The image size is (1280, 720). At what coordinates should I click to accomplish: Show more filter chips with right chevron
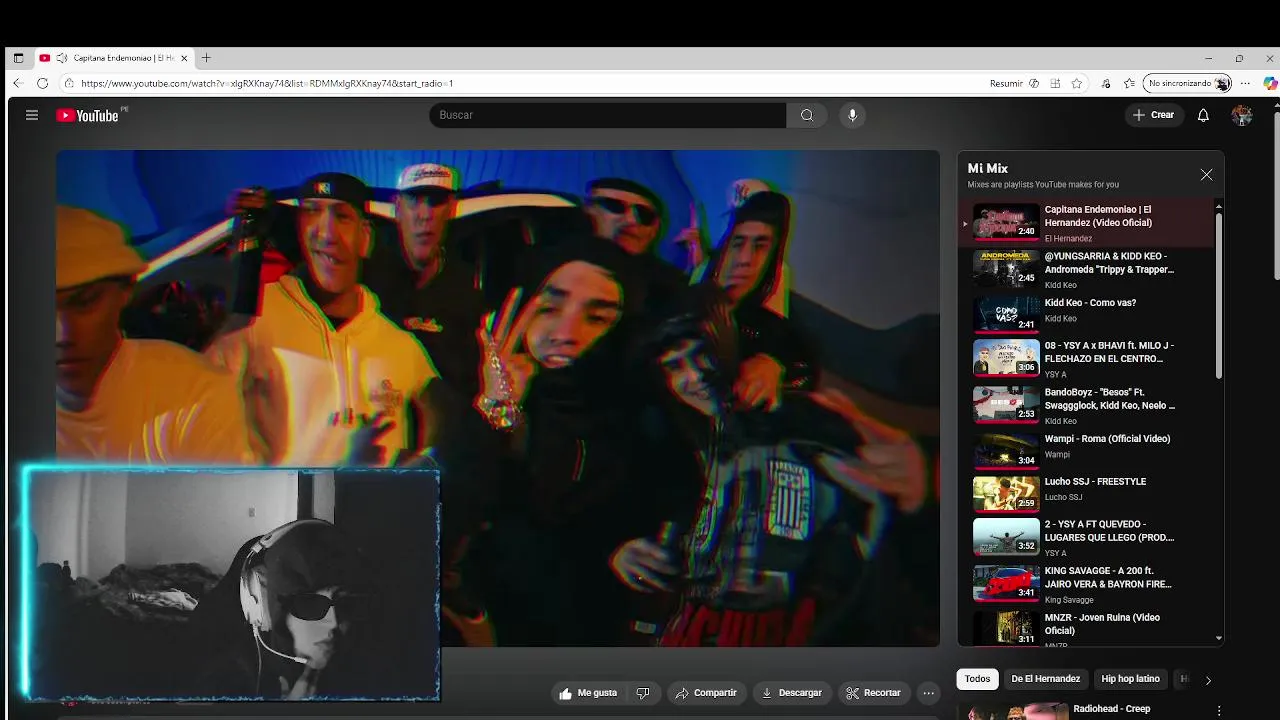[x=1207, y=680]
